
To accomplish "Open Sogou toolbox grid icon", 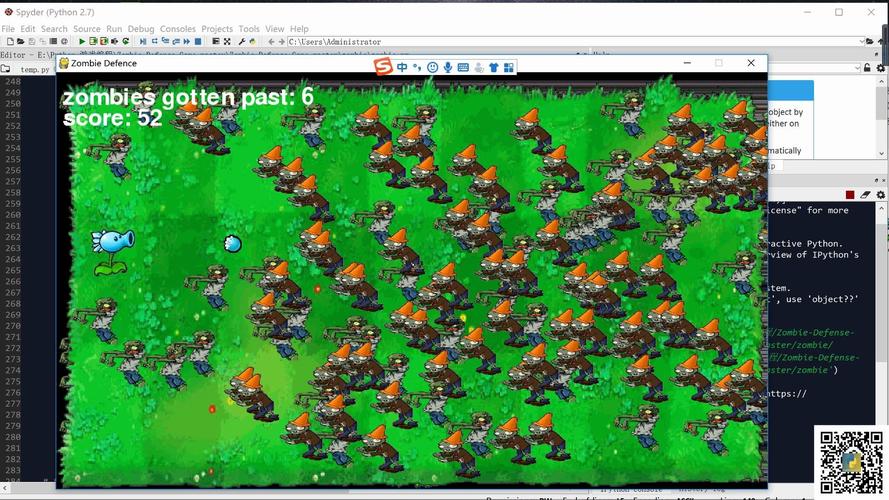I will click(x=509, y=67).
